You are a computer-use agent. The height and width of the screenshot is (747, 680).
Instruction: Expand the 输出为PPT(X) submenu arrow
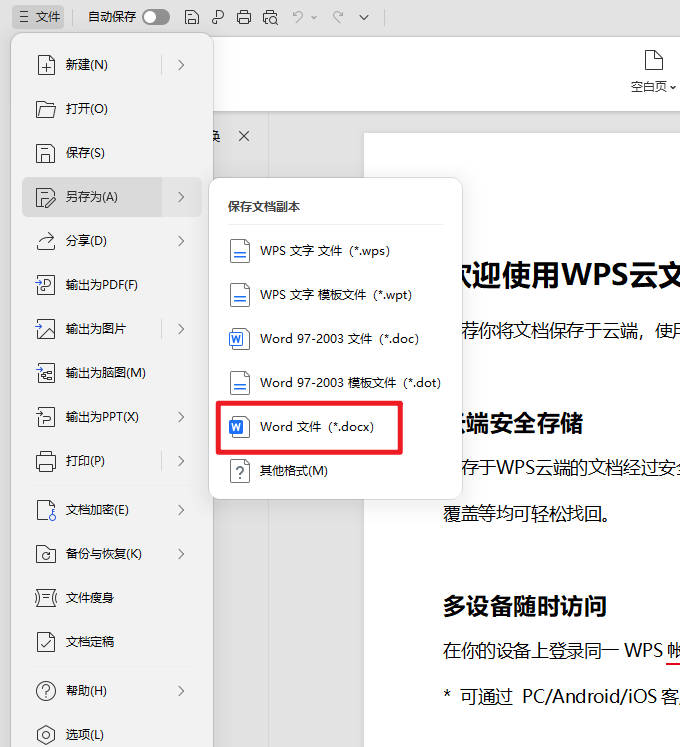[x=181, y=417]
